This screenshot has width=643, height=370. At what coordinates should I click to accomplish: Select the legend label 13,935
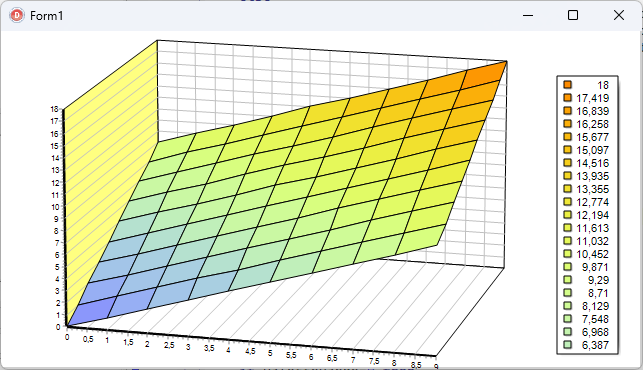[x=593, y=176]
